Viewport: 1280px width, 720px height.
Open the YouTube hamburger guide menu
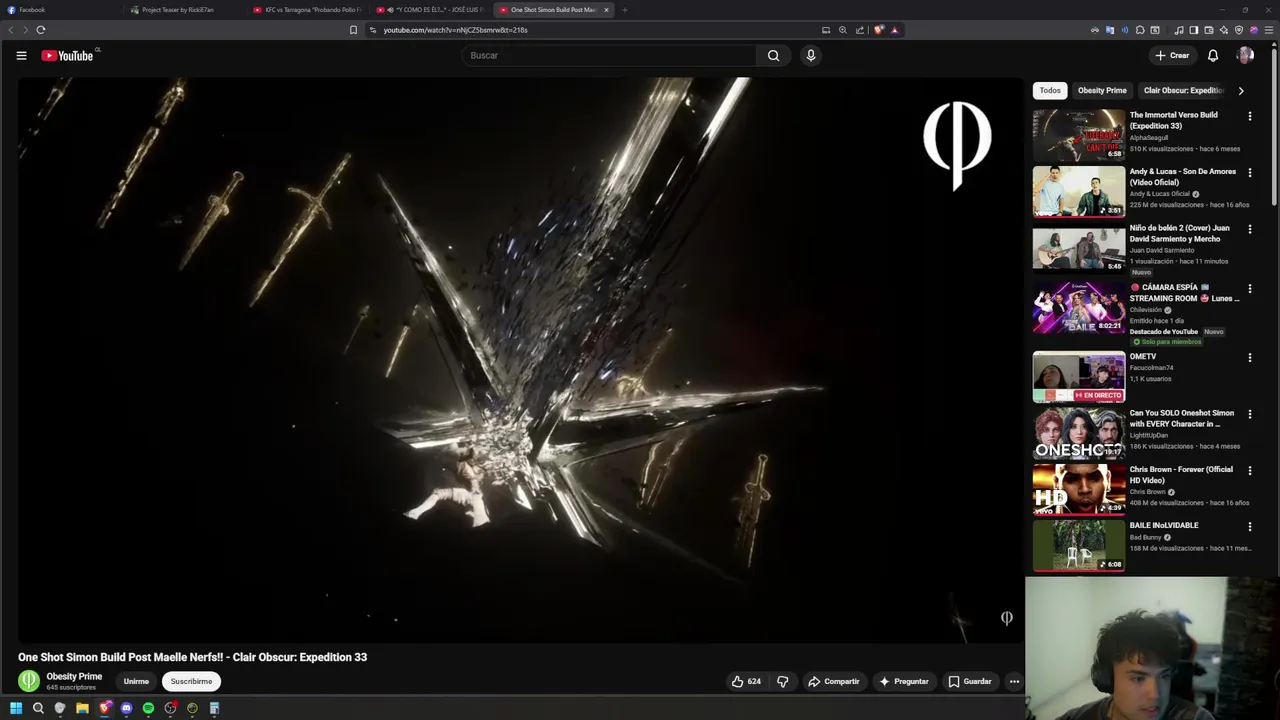click(21, 56)
